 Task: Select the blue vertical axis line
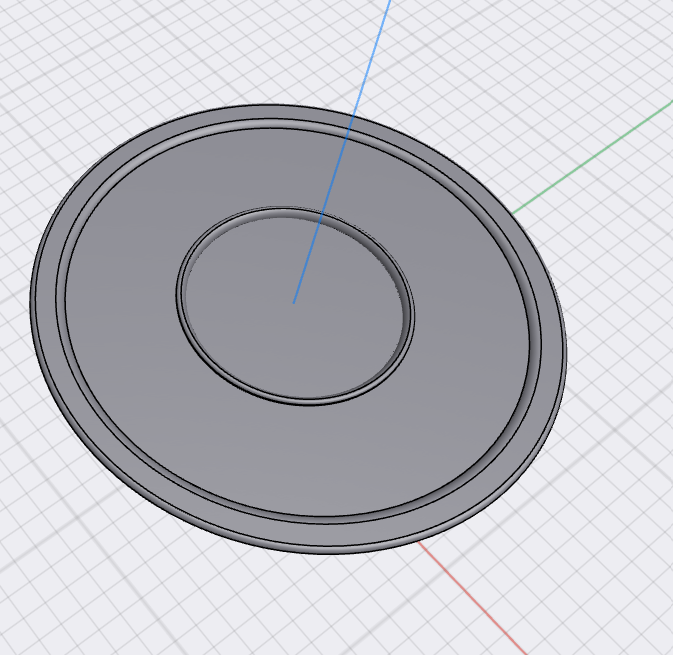pyautogui.click(x=342, y=151)
